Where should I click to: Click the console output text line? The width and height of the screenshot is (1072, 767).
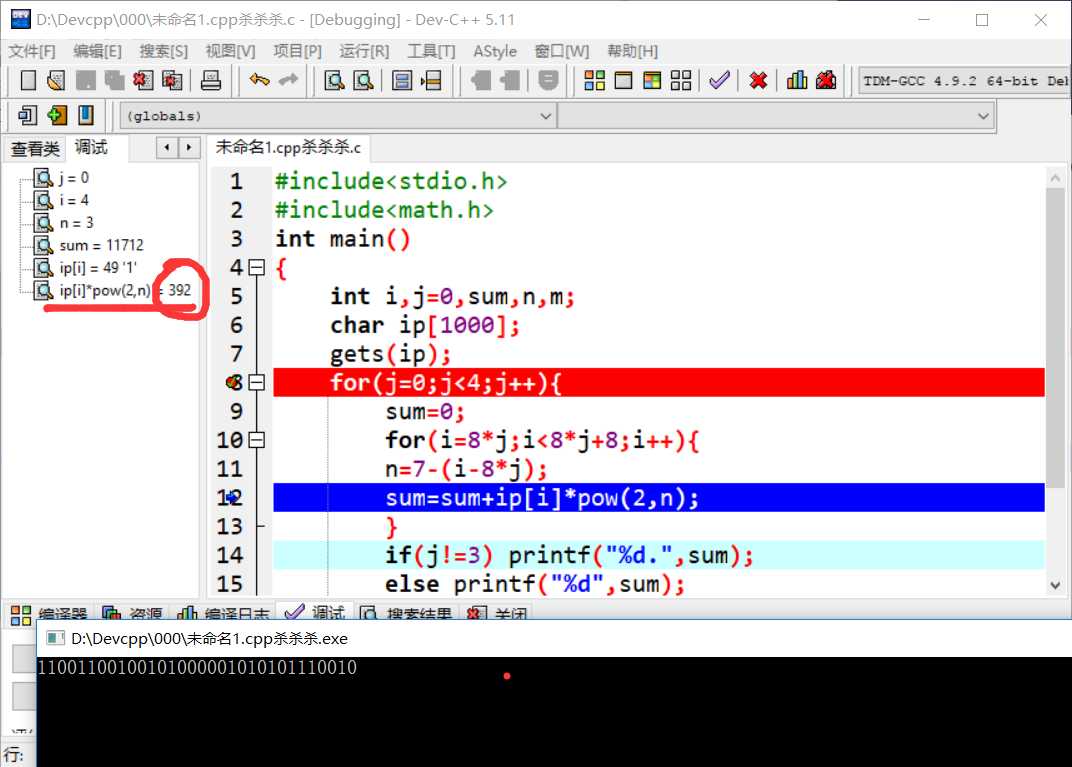[197, 668]
